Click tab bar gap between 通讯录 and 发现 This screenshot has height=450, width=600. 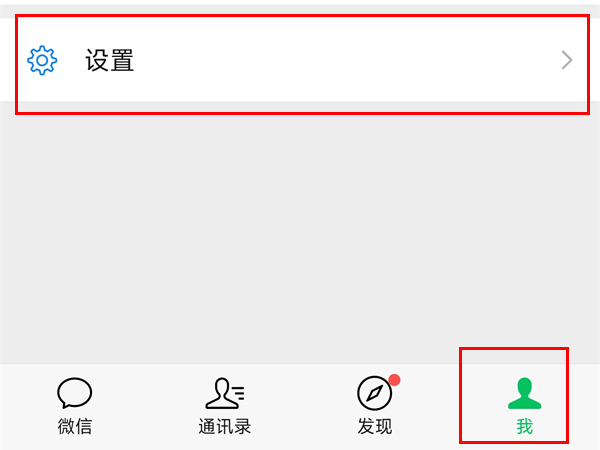(302, 408)
